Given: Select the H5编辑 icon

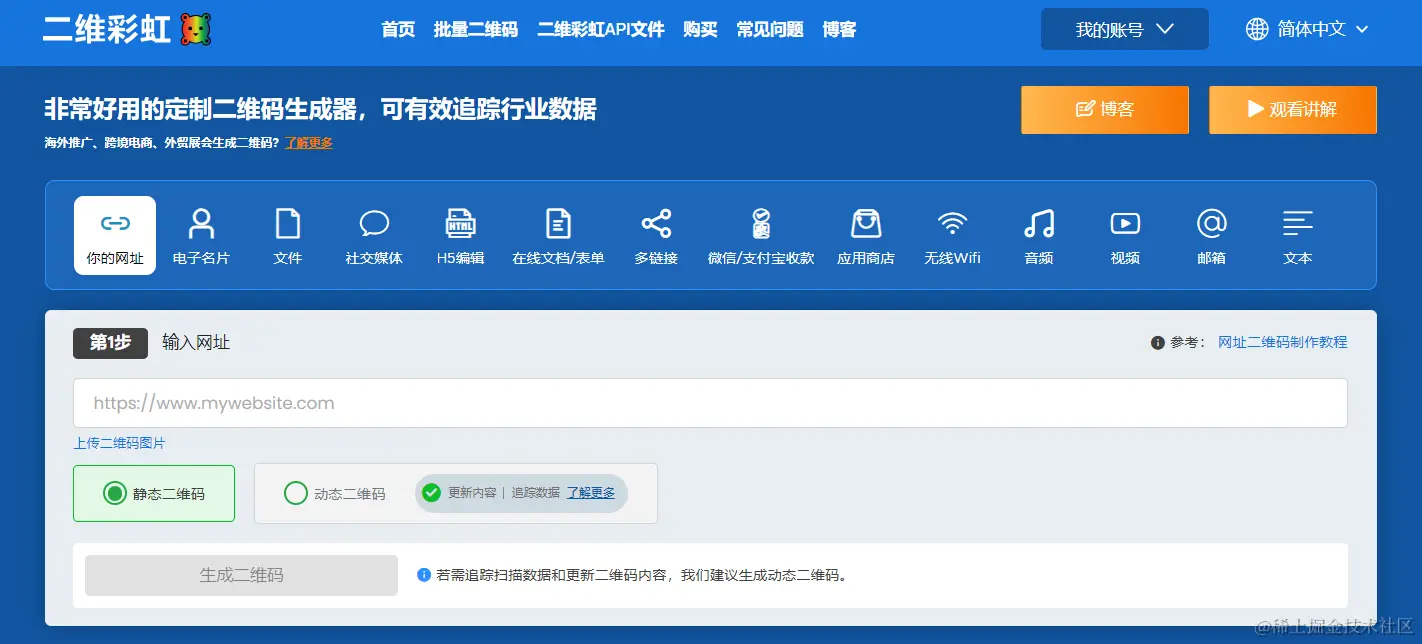Looking at the screenshot, I should click(x=460, y=235).
